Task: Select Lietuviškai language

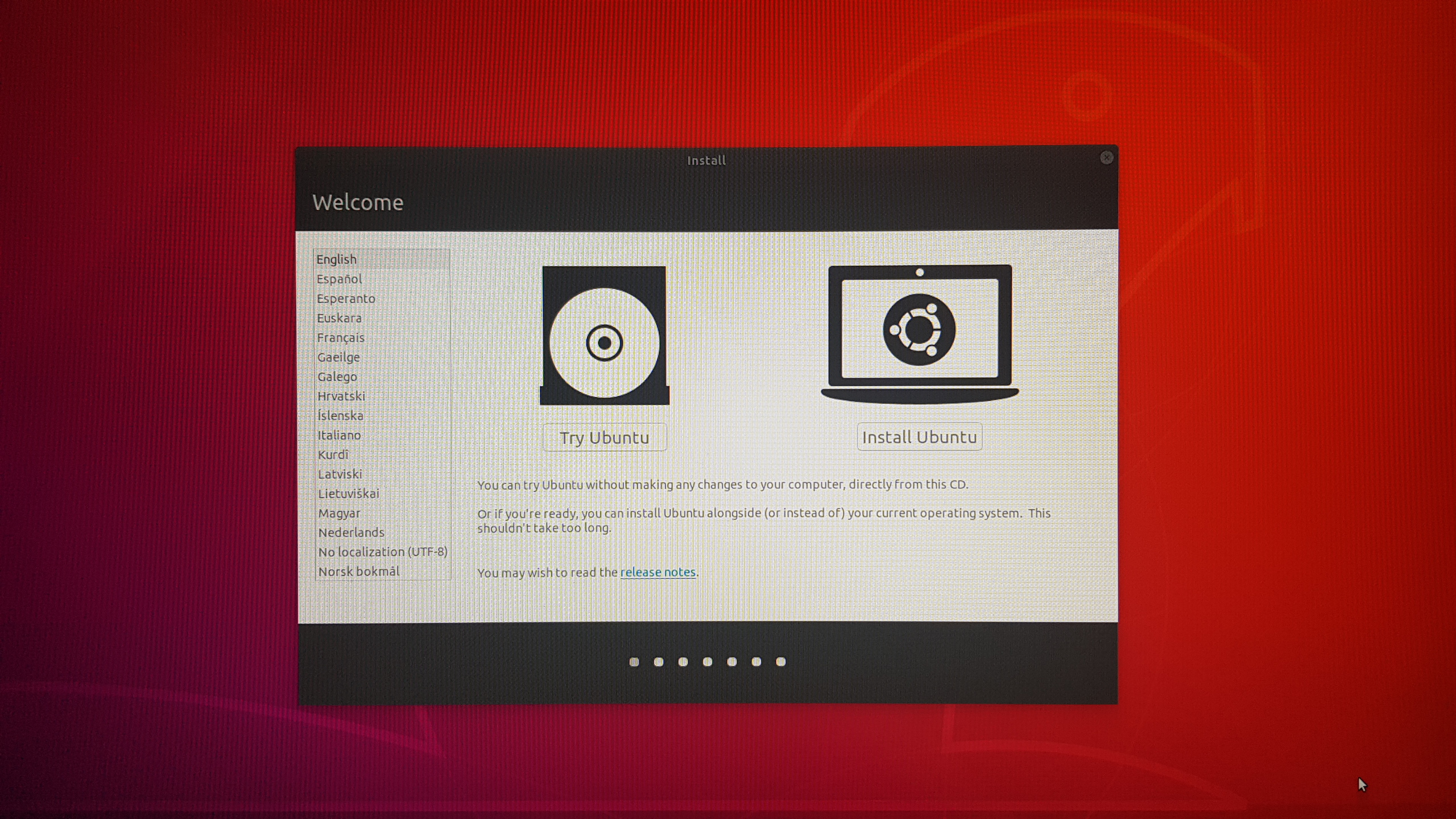Action: coord(348,494)
